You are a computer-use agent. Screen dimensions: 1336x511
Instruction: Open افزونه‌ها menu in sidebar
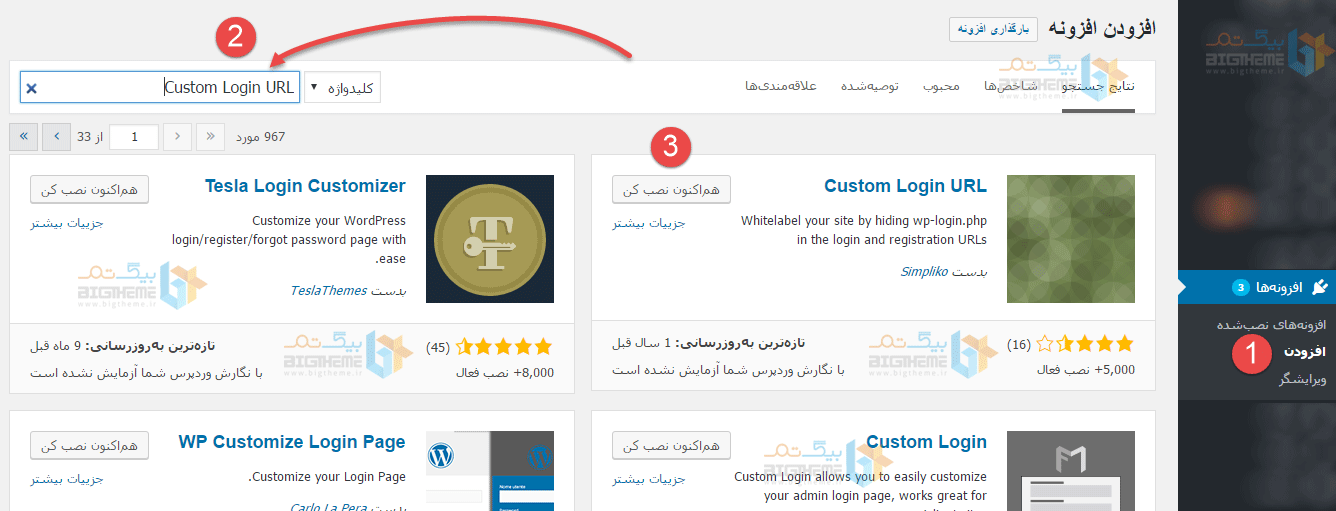pyautogui.click(x=1257, y=287)
